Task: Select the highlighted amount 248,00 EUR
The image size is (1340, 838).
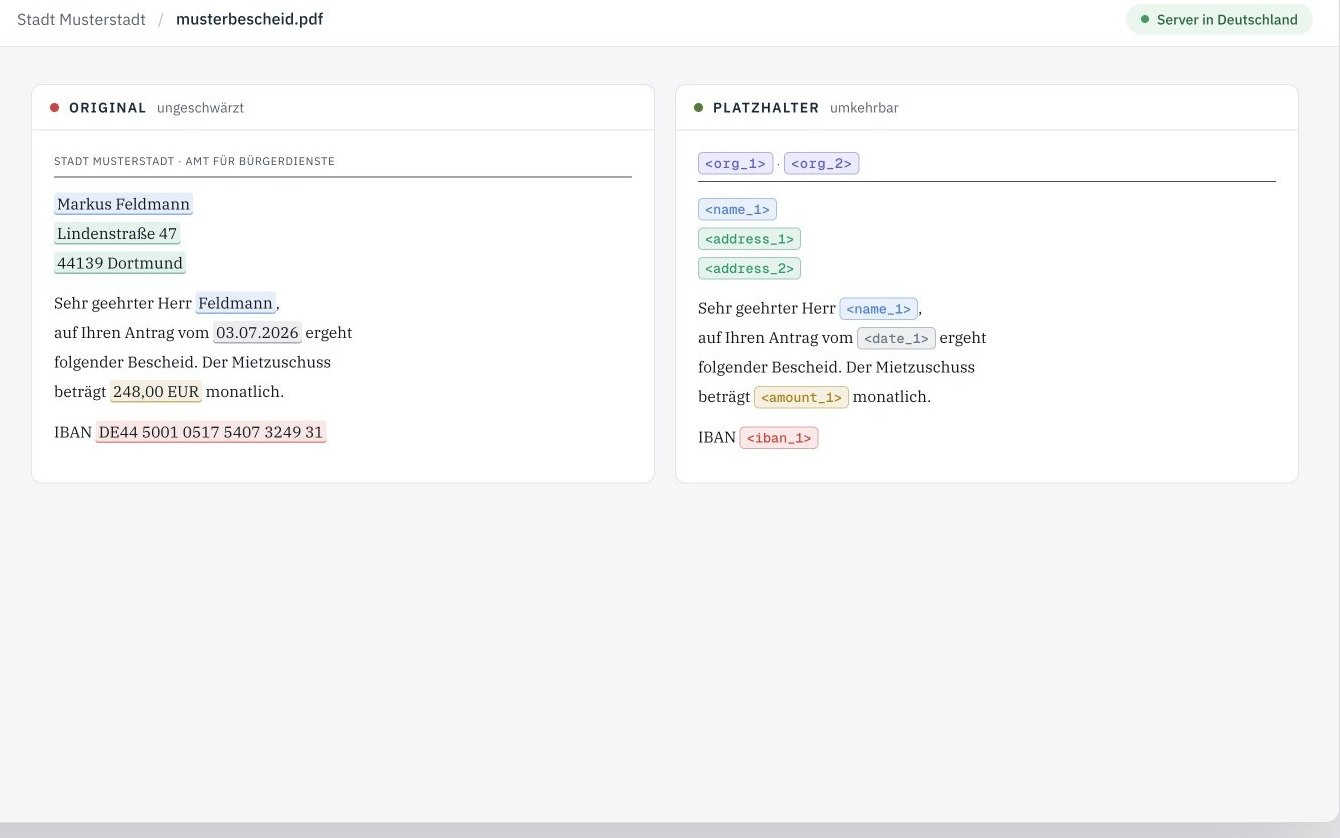Action: tap(156, 391)
